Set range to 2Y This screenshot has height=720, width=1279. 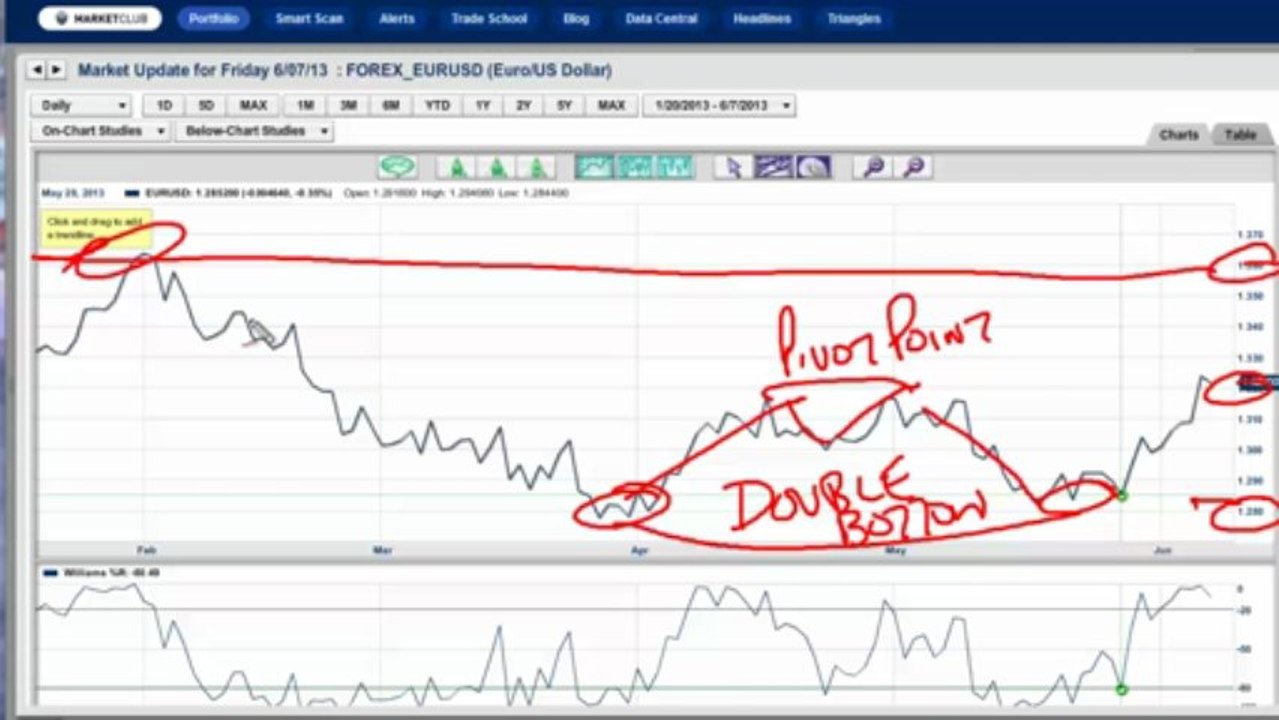coord(523,105)
